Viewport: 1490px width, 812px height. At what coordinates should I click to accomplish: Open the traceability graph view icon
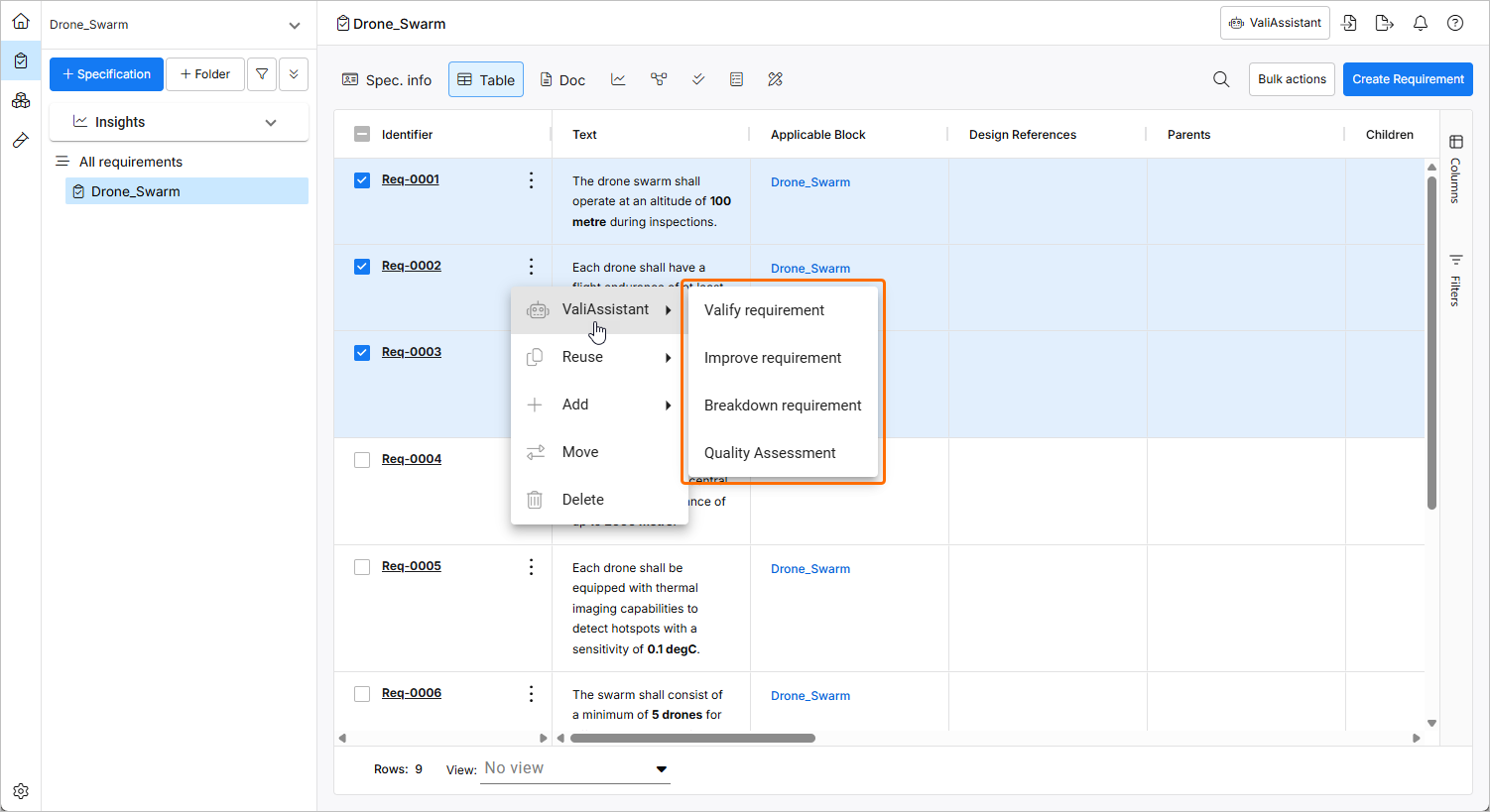coord(659,79)
